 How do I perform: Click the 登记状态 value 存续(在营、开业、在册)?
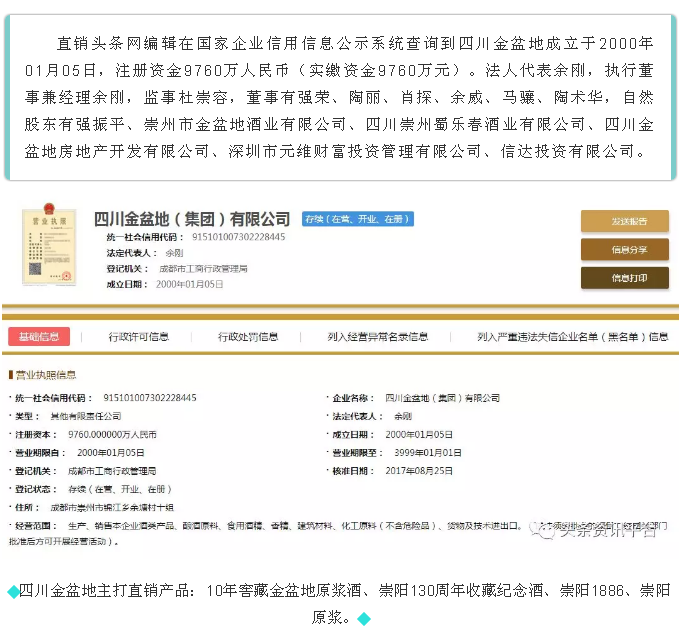120,489
